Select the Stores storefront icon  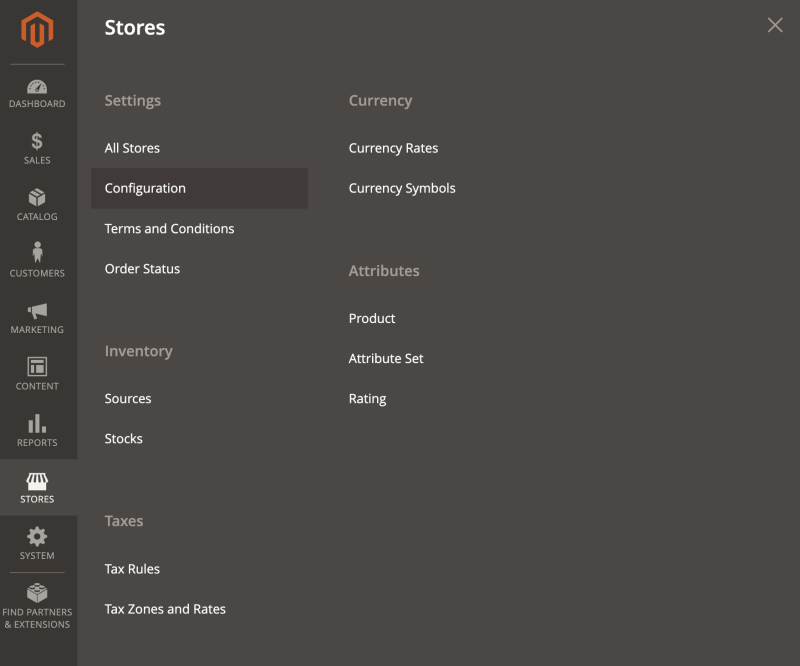coord(37,481)
